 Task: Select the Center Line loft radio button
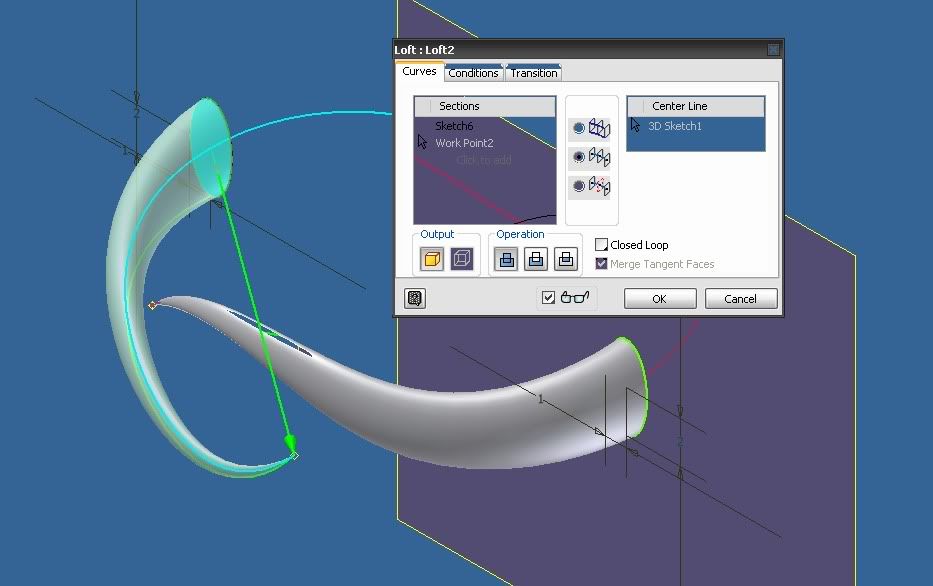pyautogui.click(x=579, y=157)
